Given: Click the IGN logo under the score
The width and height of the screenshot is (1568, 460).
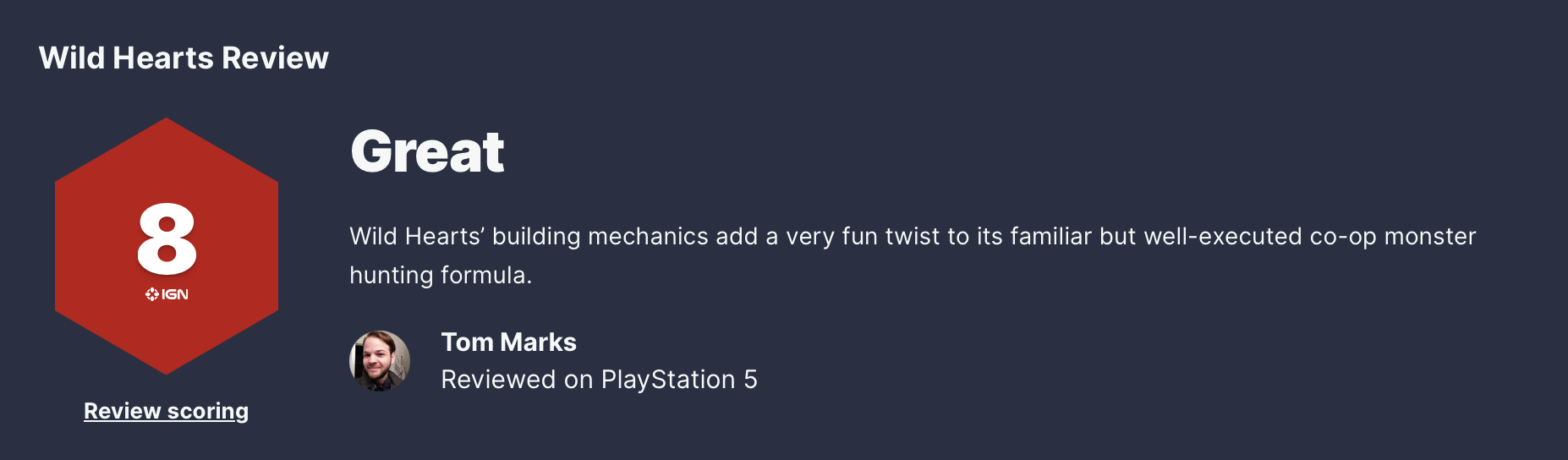Looking at the screenshot, I should [167, 294].
